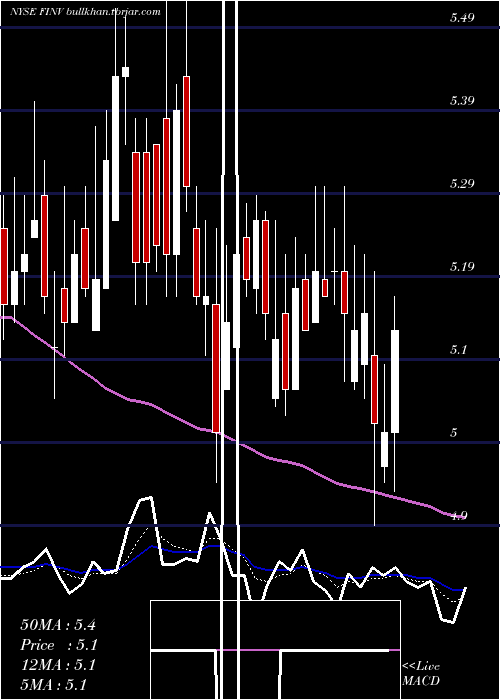Image resolution: width=500 pixels, height=700 pixels.
Task: Select the 5.1 price axis label
Action: point(459,350)
